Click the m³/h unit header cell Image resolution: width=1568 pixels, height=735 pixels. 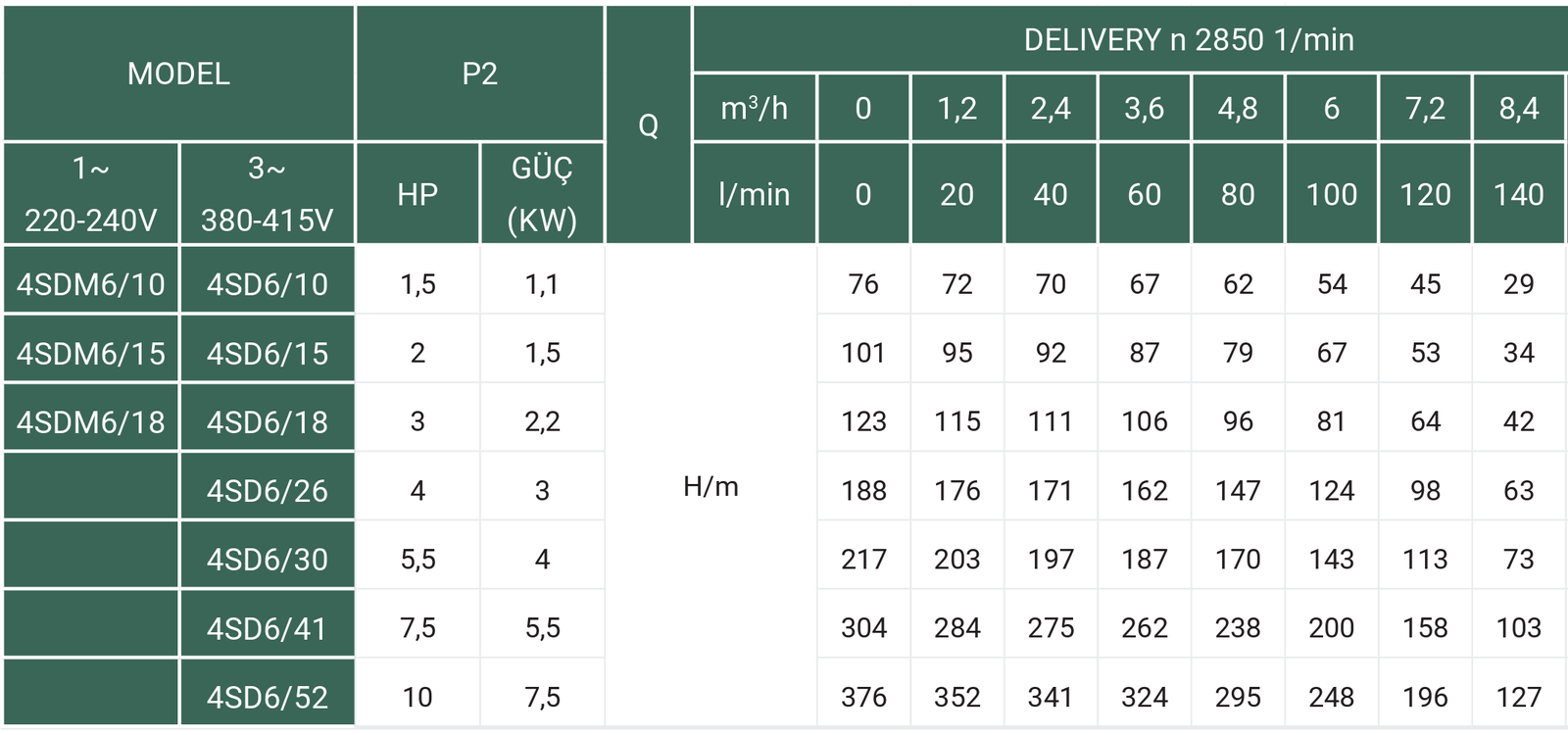(755, 108)
